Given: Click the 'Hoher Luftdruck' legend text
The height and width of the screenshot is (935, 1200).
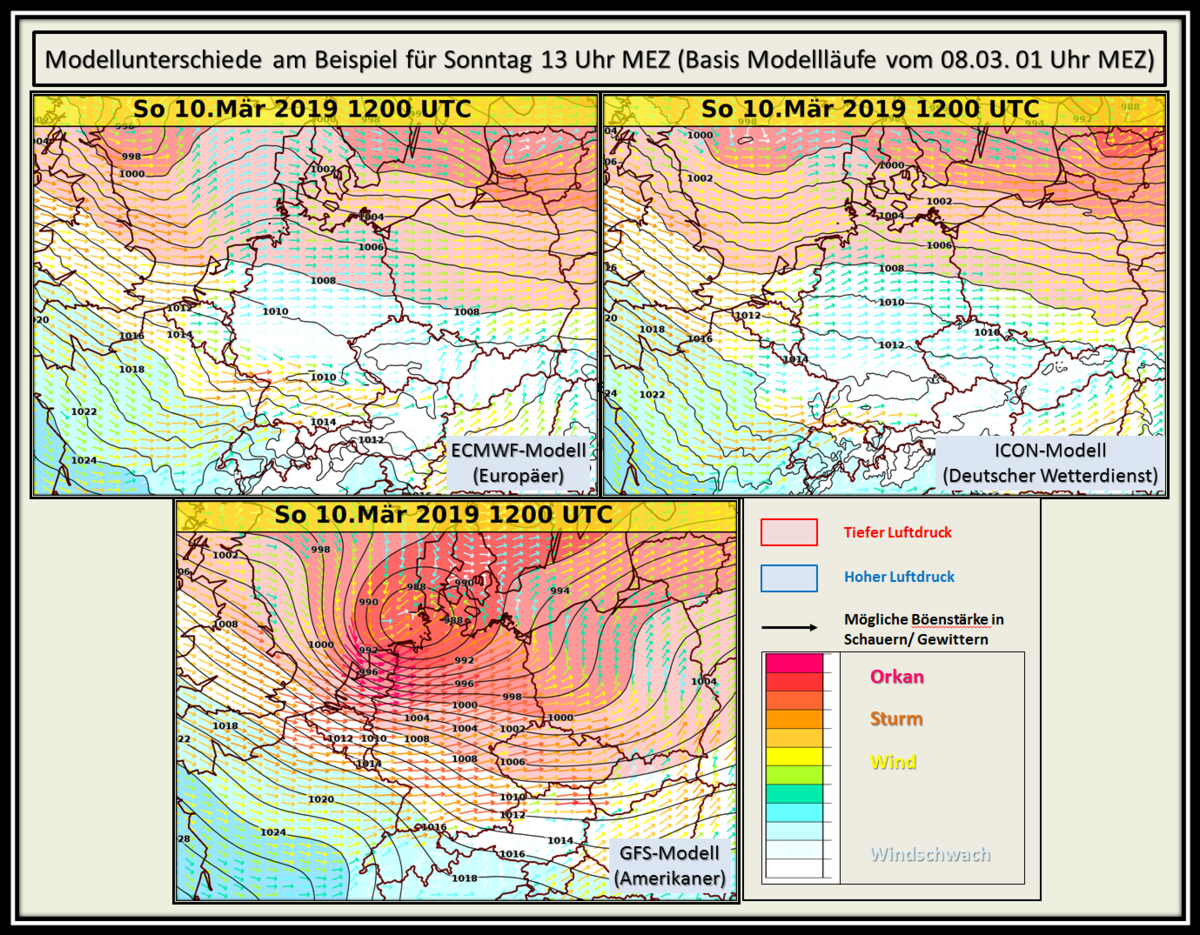Looking at the screenshot, I should click(x=899, y=577).
